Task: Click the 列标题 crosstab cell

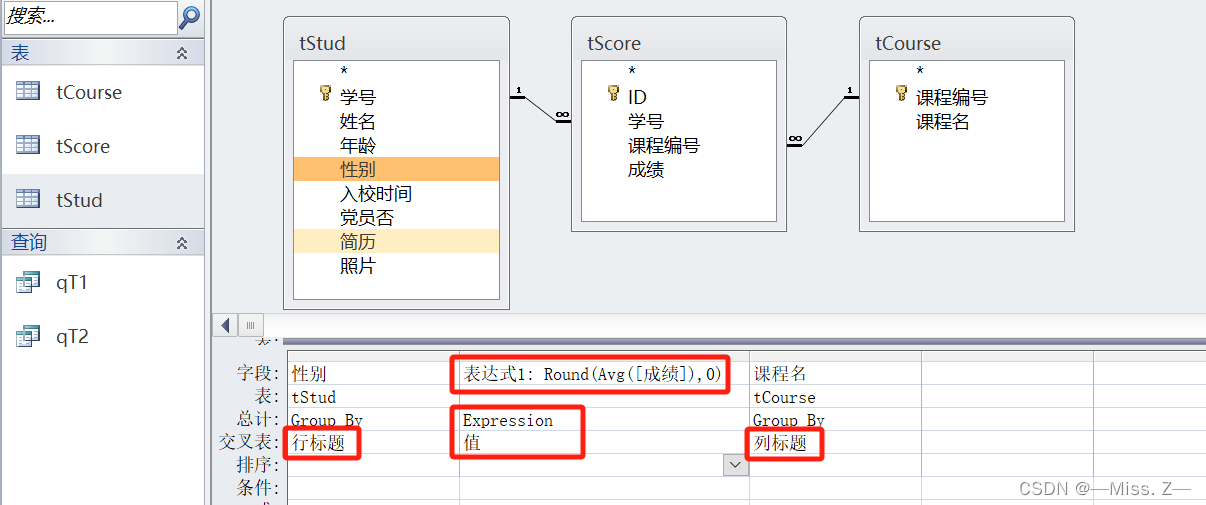Action: click(835, 442)
